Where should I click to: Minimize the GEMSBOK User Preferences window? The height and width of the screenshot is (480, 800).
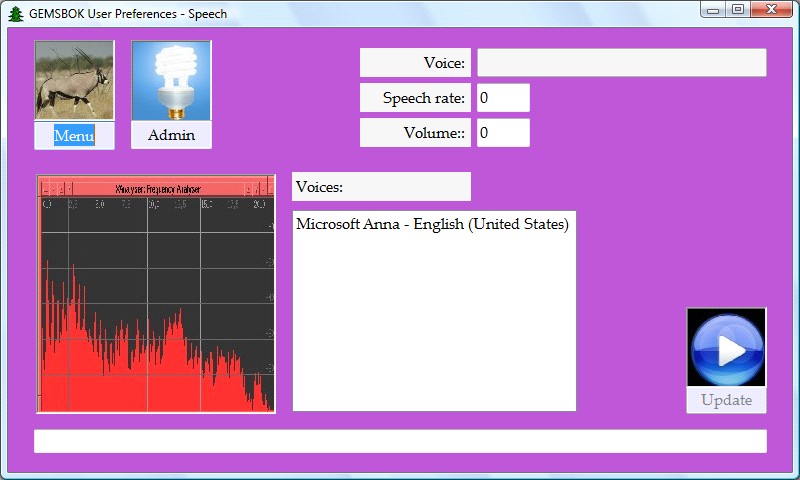[x=713, y=10]
